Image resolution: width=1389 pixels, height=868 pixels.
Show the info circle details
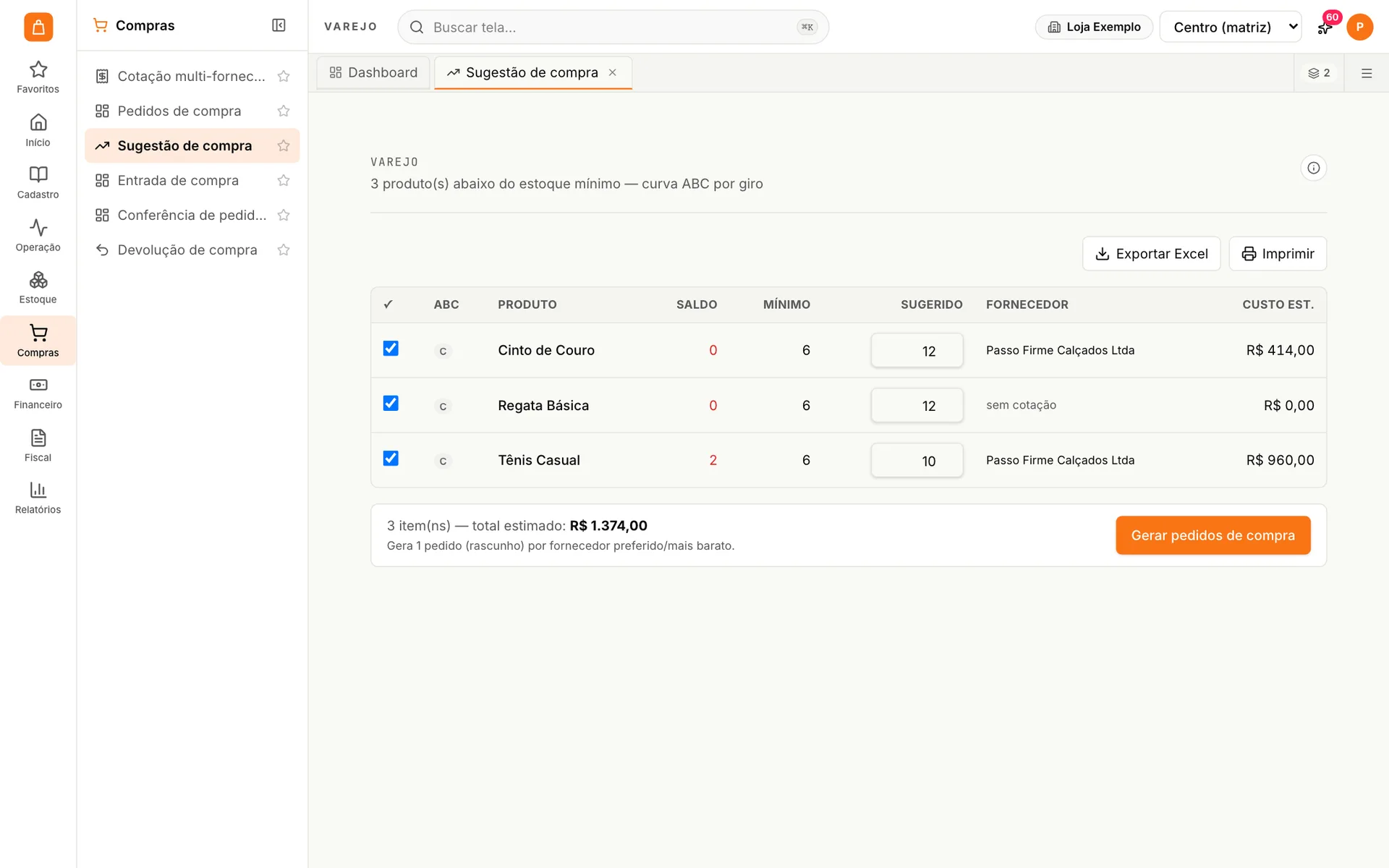click(1314, 168)
